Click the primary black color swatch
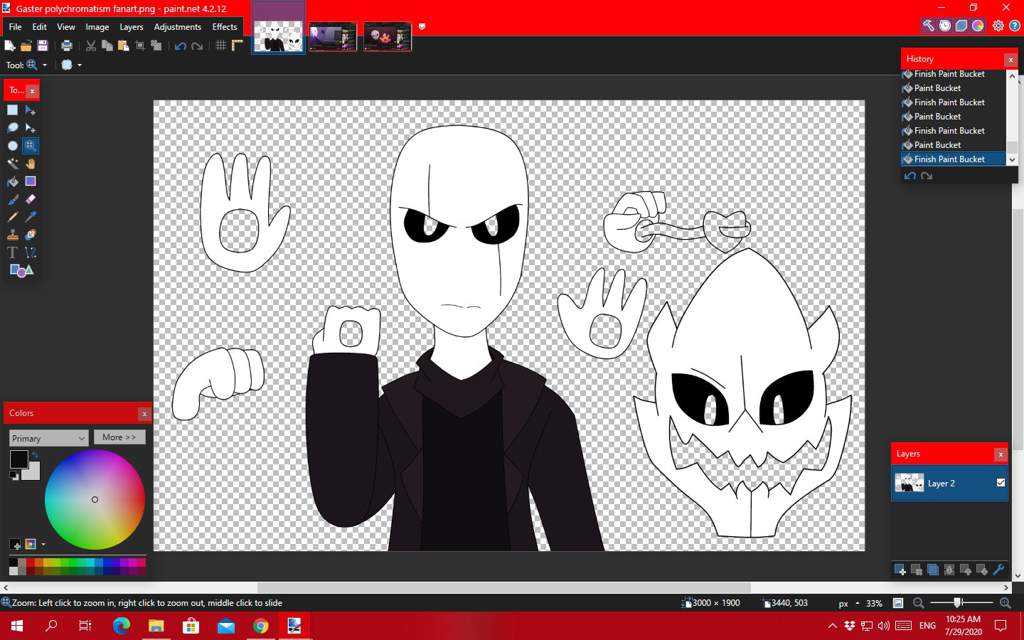Image resolution: width=1024 pixels, height=640 pixels. tap(18, 459)
